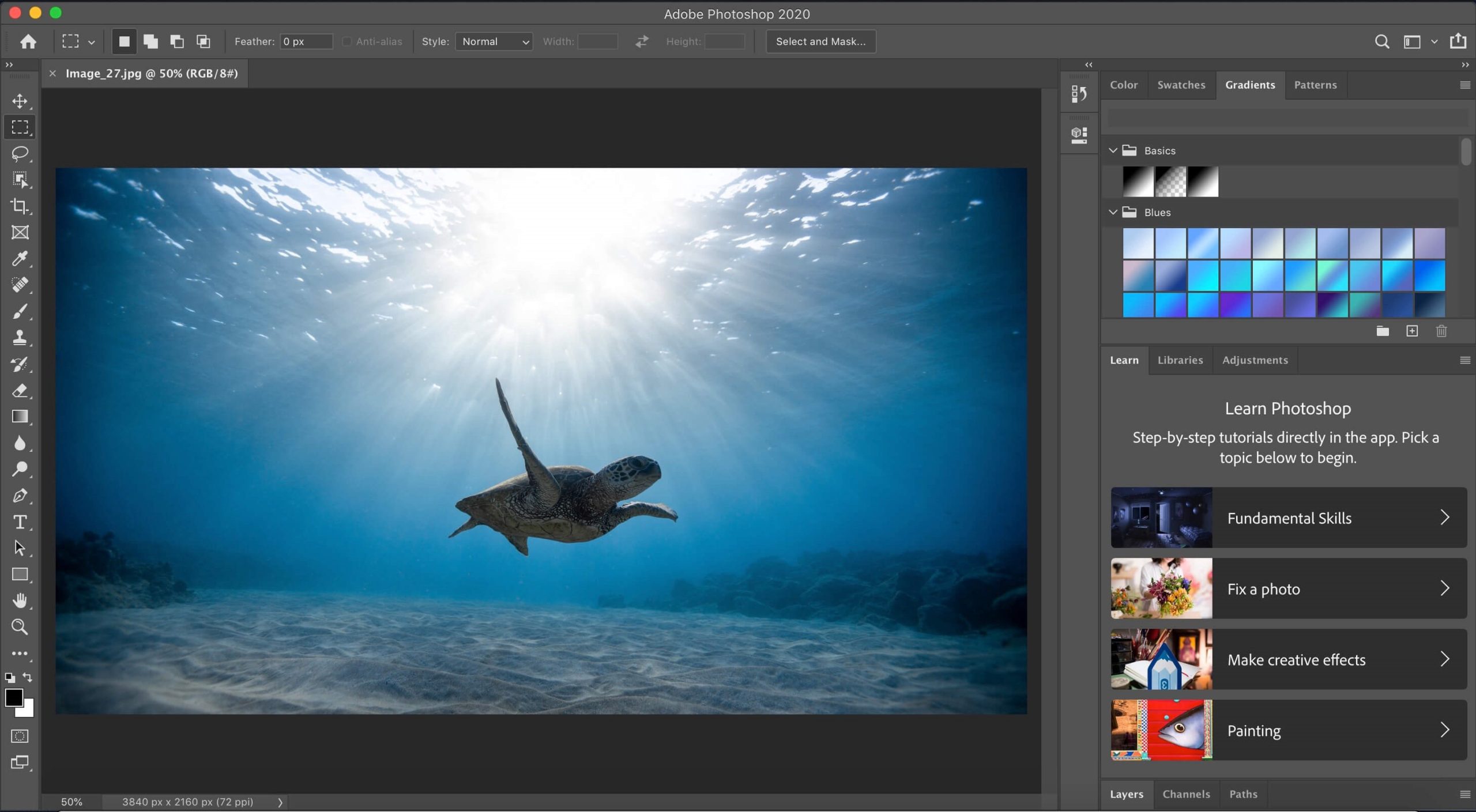The image size is (1476, 812).
Task: Select the Hand tool
Action: pos(20,600)
